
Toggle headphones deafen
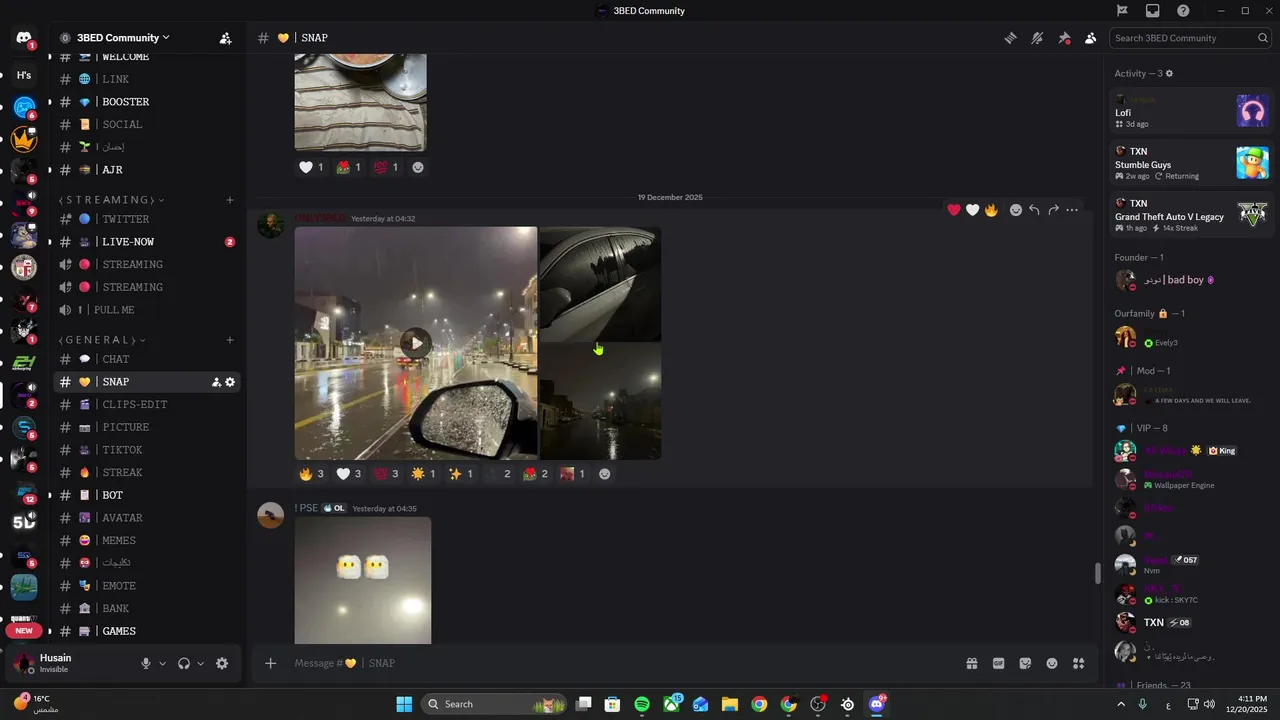(184, 663)
